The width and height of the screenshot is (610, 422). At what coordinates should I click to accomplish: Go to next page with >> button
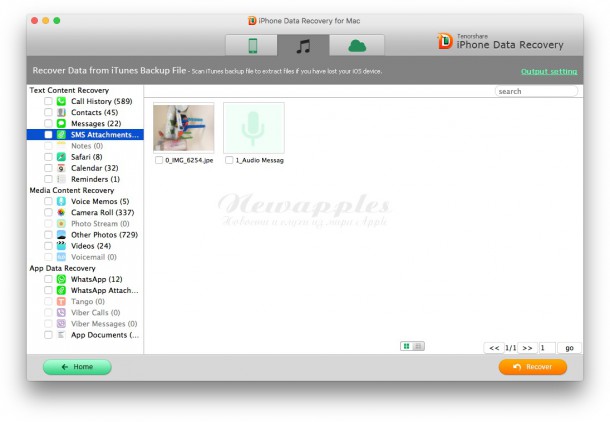coord(527,348)
